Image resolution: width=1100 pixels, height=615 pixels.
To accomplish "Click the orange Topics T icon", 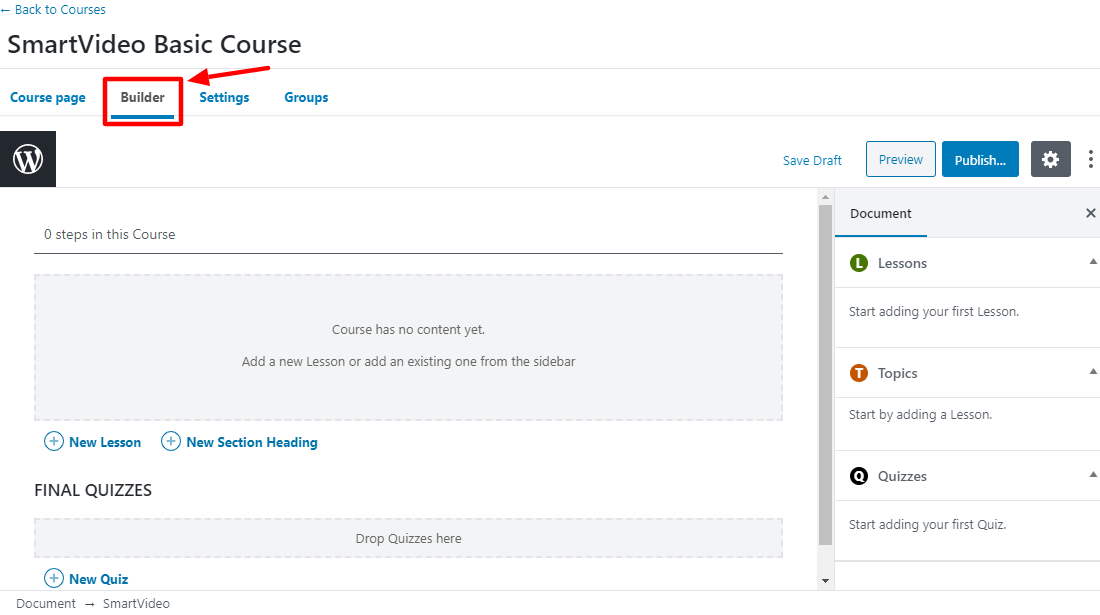I will click(x=859, y=373).
